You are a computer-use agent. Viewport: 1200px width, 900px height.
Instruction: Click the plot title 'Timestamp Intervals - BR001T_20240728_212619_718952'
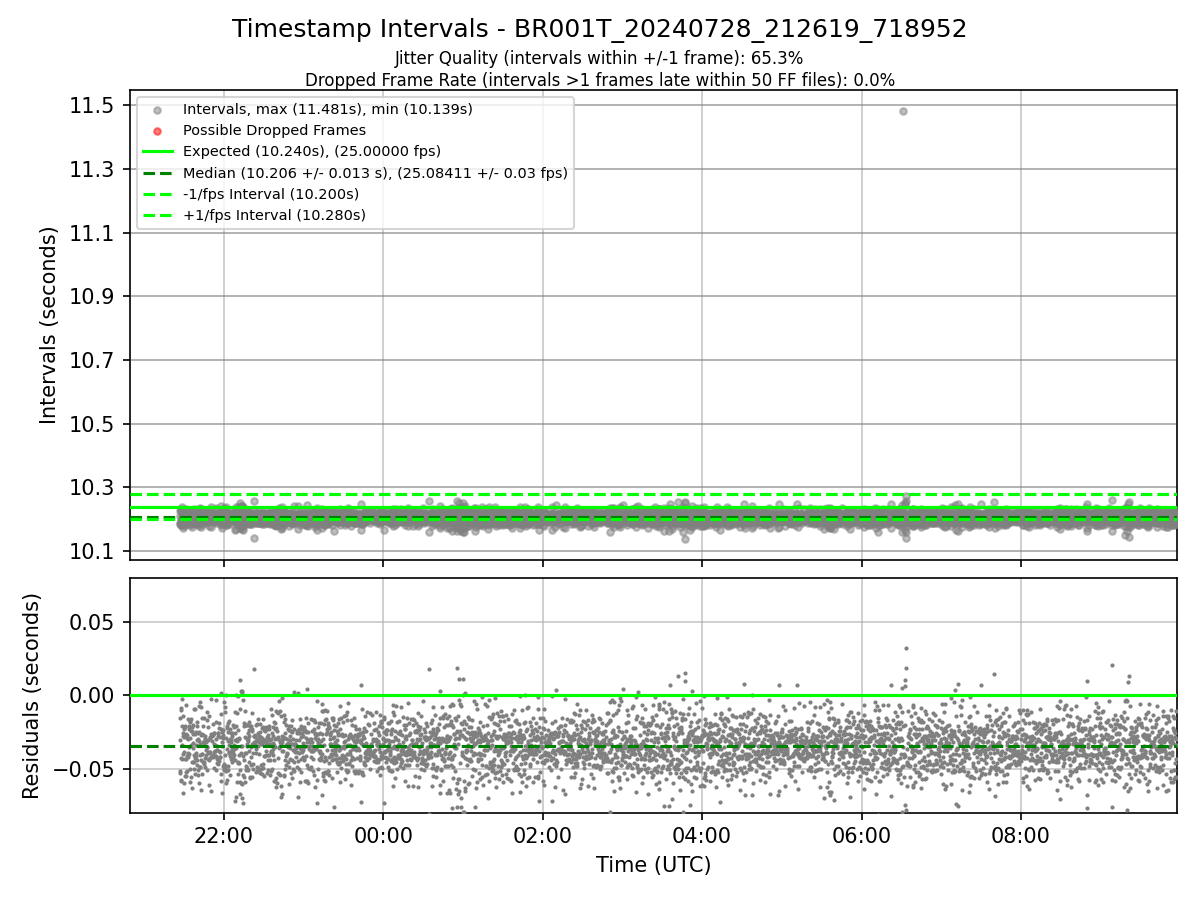tap(599, 29)
